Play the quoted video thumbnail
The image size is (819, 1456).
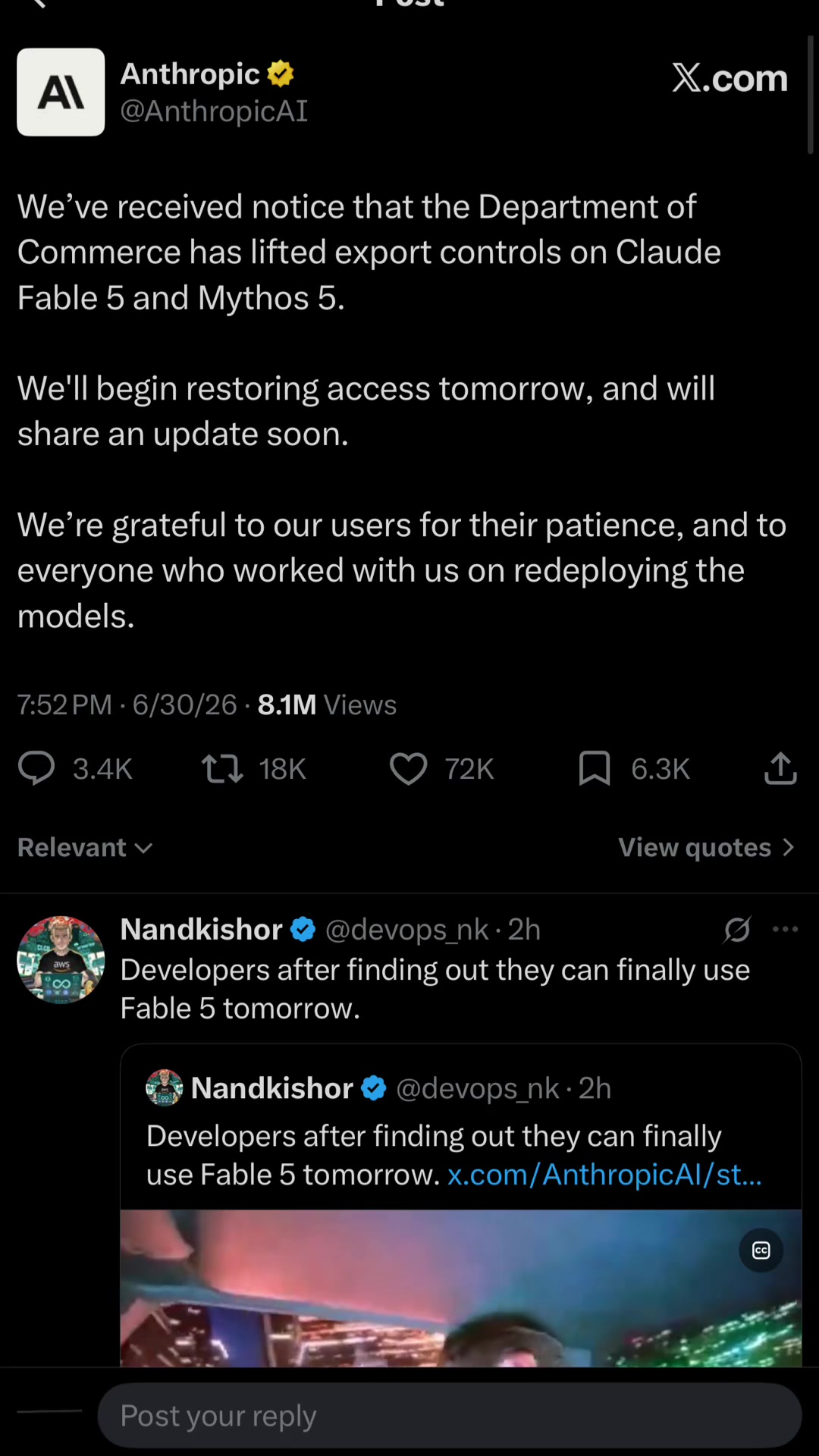[461, 1288]
